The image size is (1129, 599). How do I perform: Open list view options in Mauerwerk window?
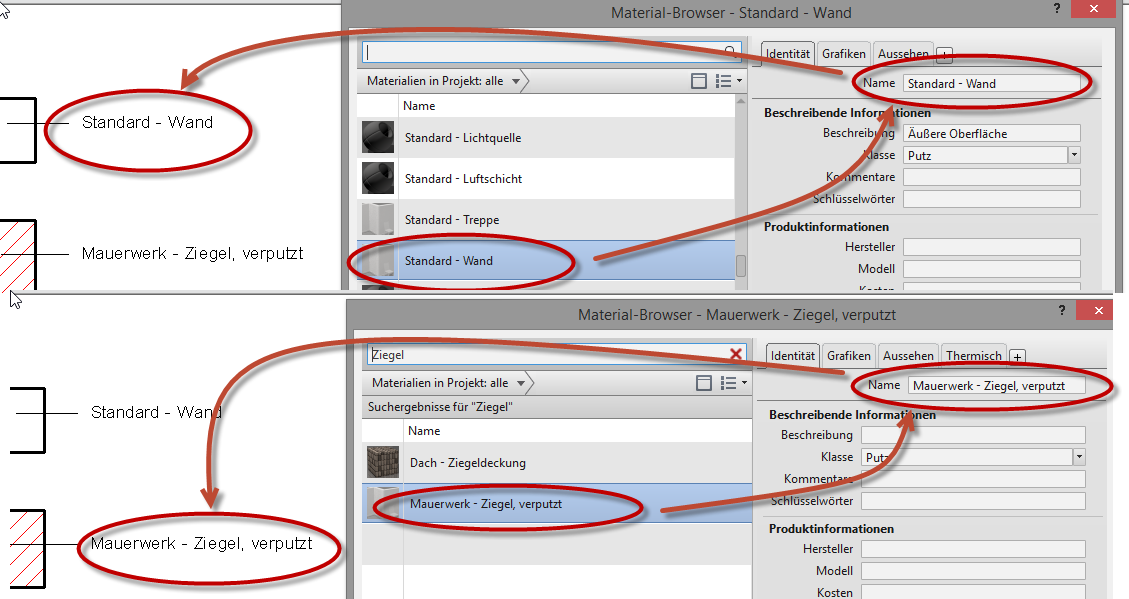point(733,383)
